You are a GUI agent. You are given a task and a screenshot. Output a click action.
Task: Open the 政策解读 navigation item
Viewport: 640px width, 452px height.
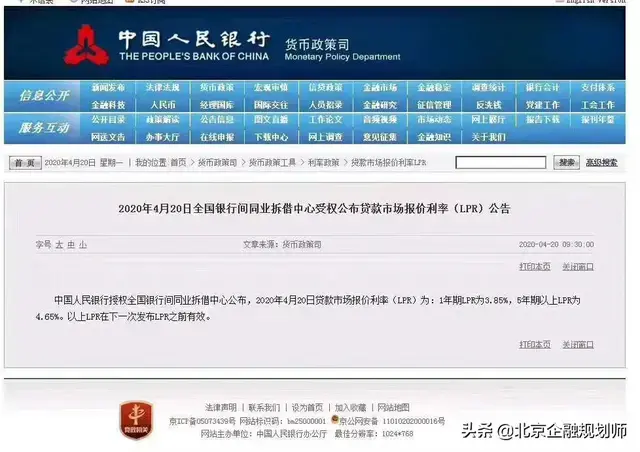162,120
